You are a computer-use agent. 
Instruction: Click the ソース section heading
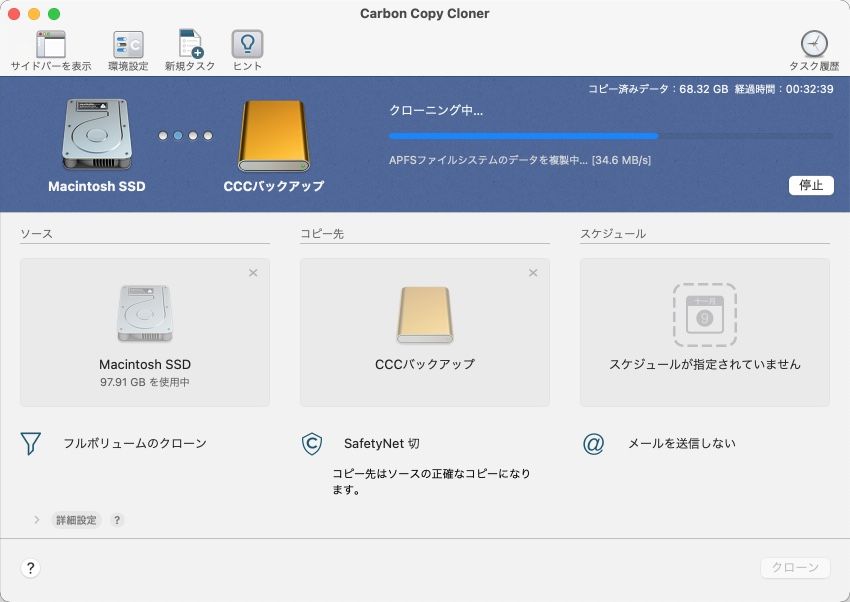click(x=36, y=234)
